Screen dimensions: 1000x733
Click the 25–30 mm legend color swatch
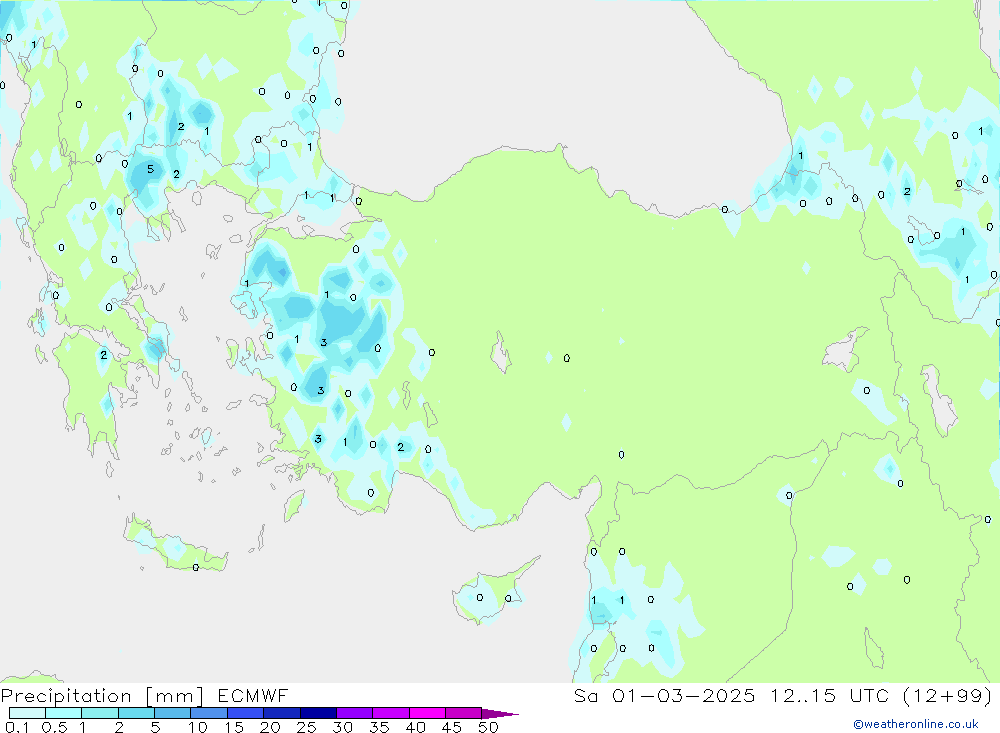[x=318, y=713]
